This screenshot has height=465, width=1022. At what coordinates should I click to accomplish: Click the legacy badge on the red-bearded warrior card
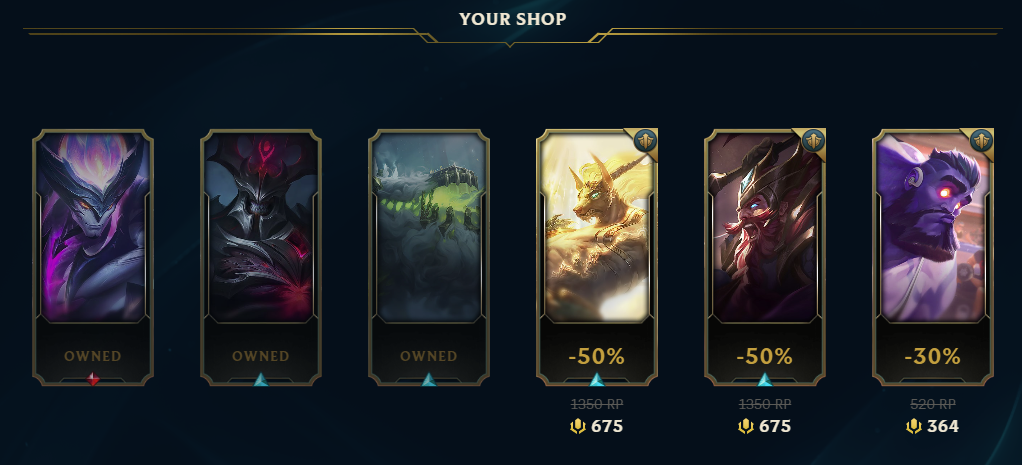[x=813, y=140]
